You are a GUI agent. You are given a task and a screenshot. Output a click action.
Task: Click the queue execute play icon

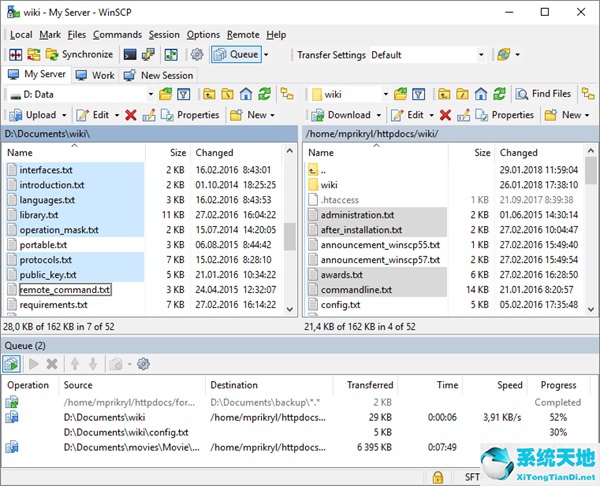point(34,364)
